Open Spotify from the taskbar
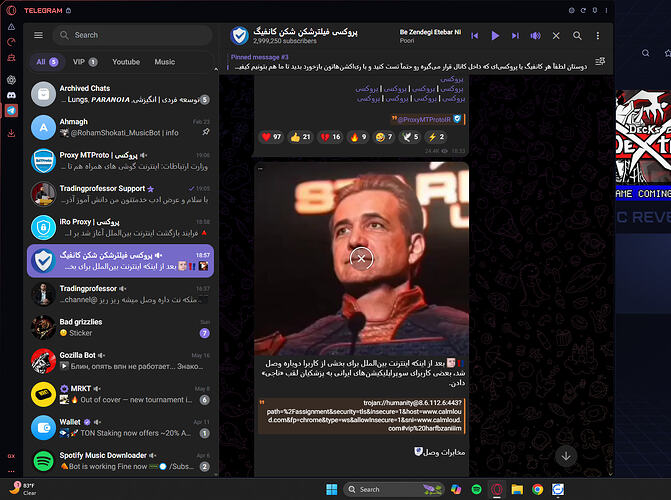Screen dimensions: 671x500 click(476, 489)
